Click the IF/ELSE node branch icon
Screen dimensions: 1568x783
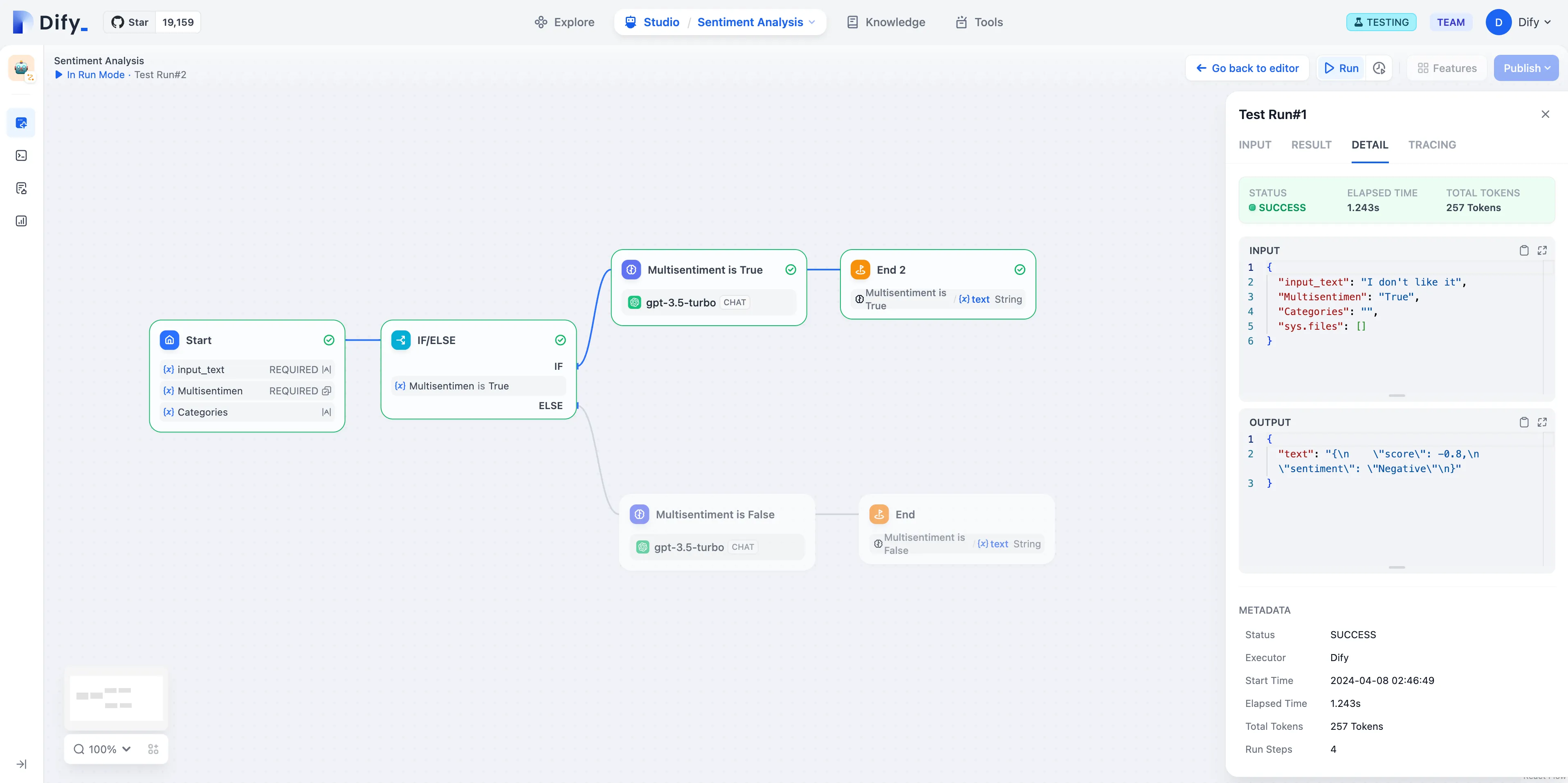pos(401,340)
